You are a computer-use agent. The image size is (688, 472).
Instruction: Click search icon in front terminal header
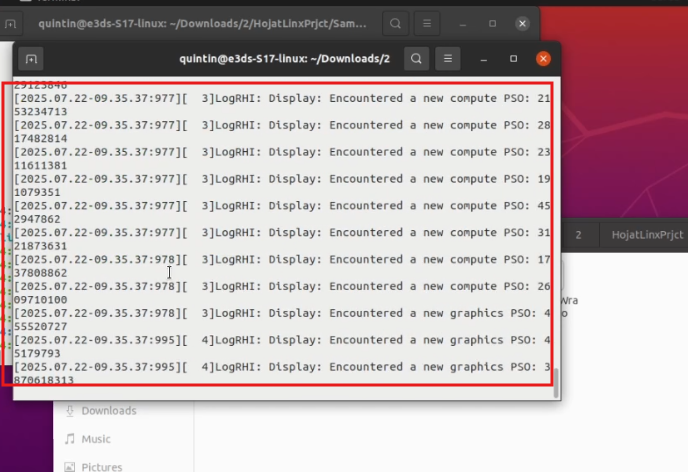click(x=417, y=59)
